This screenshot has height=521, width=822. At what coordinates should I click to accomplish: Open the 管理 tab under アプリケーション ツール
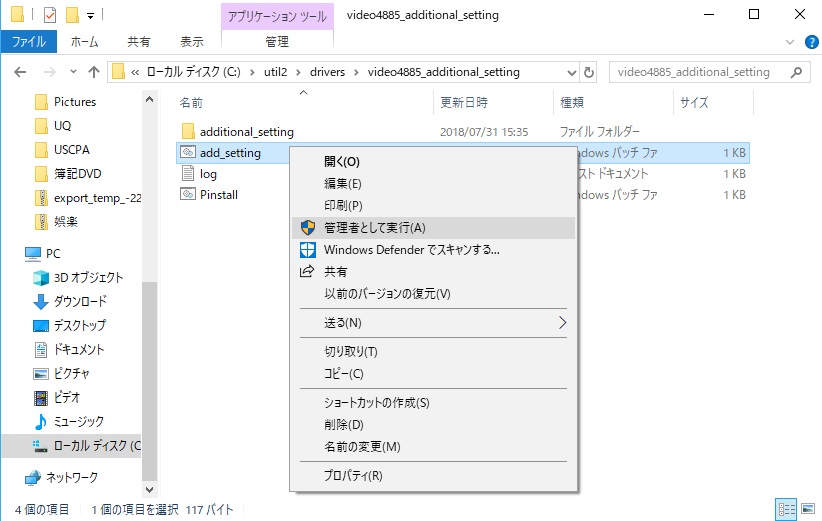coord(277,41)
